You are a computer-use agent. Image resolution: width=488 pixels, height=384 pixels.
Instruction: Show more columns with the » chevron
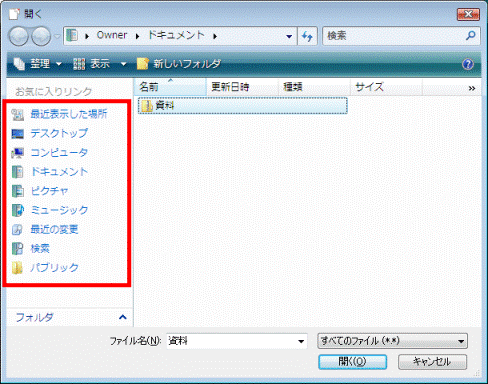tap(472, 88)
